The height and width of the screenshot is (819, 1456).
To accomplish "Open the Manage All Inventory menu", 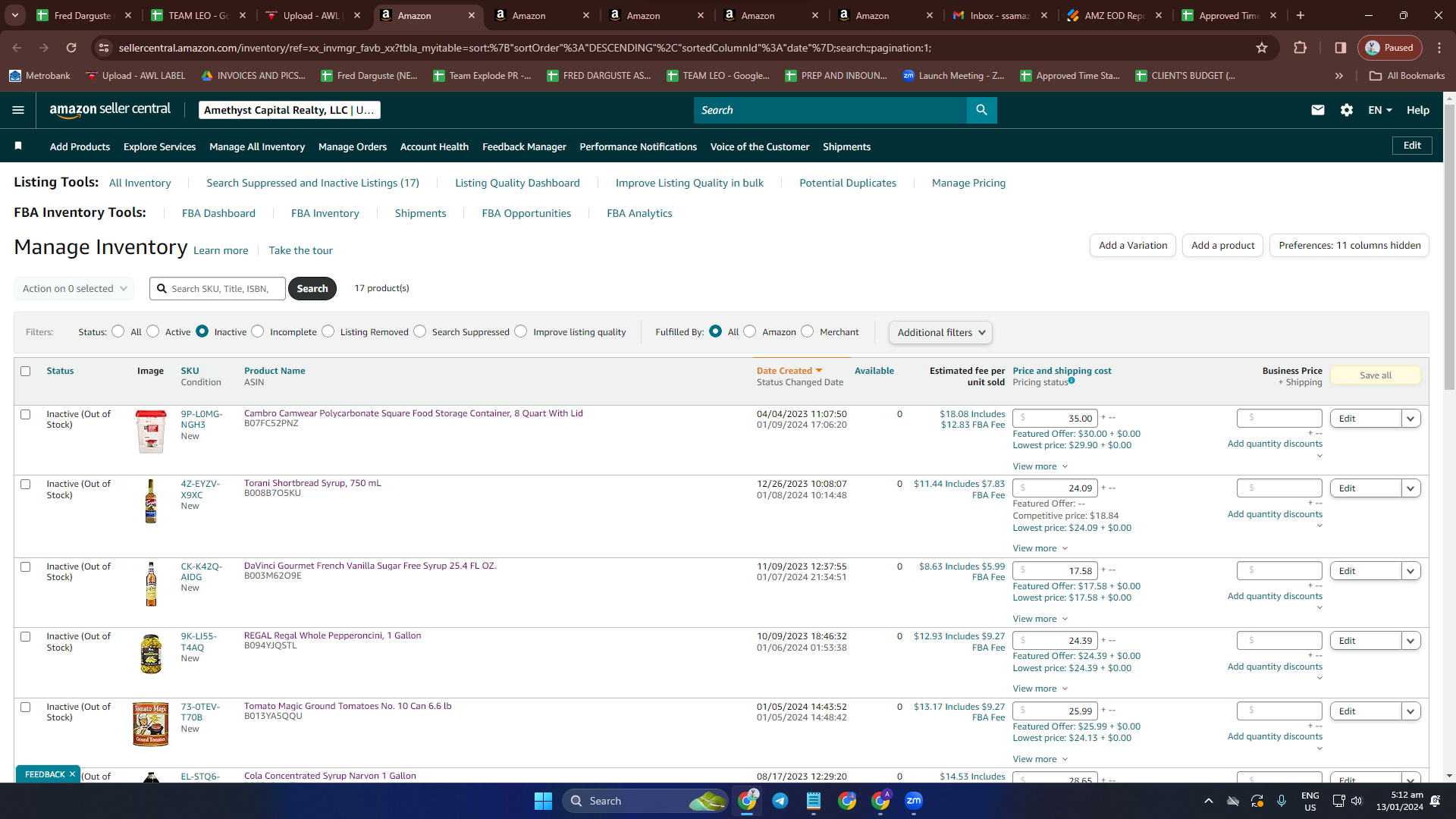I will click(x=257, y=146).
